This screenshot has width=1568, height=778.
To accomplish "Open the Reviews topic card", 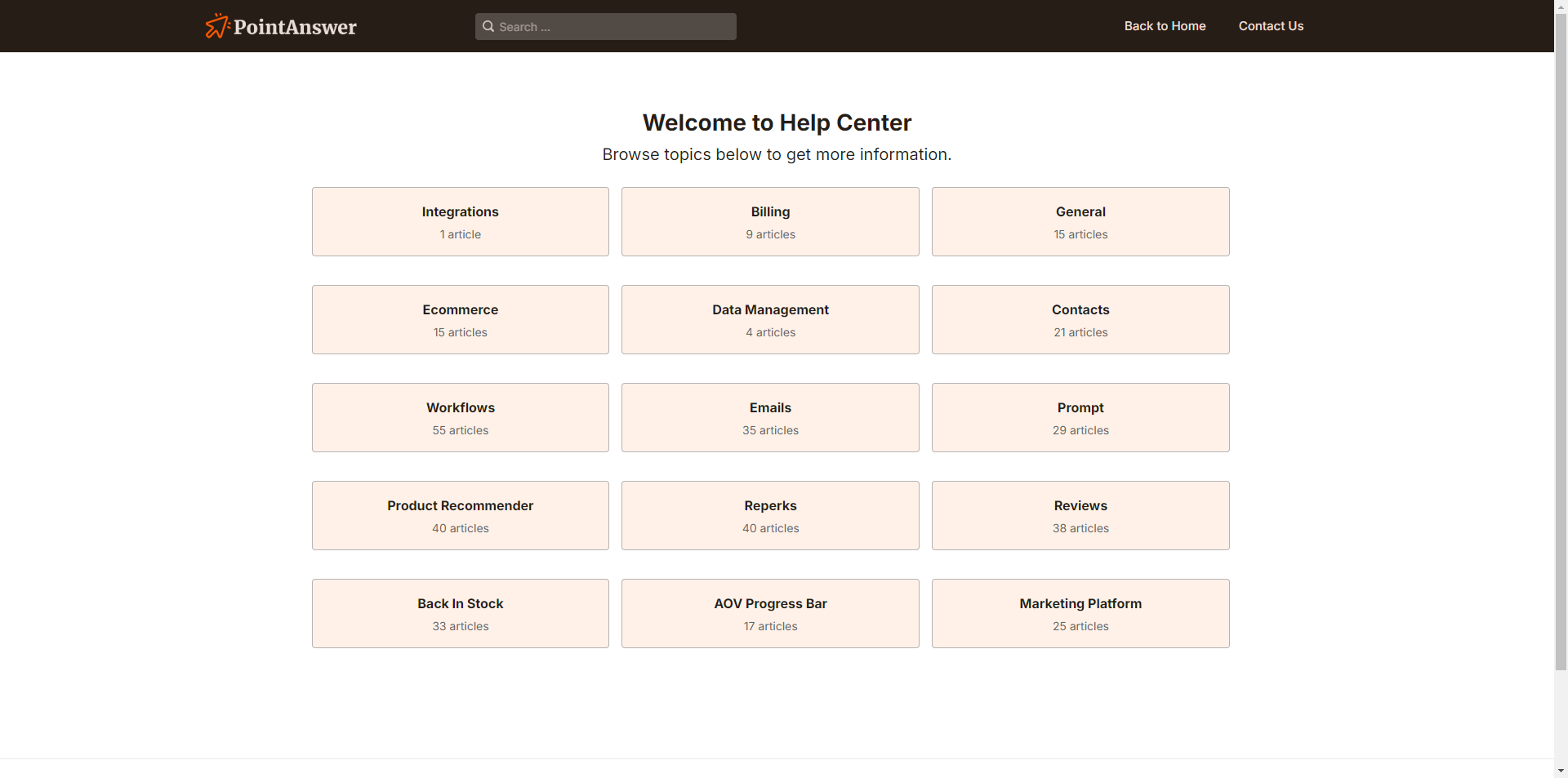I will pos(1080,515).
